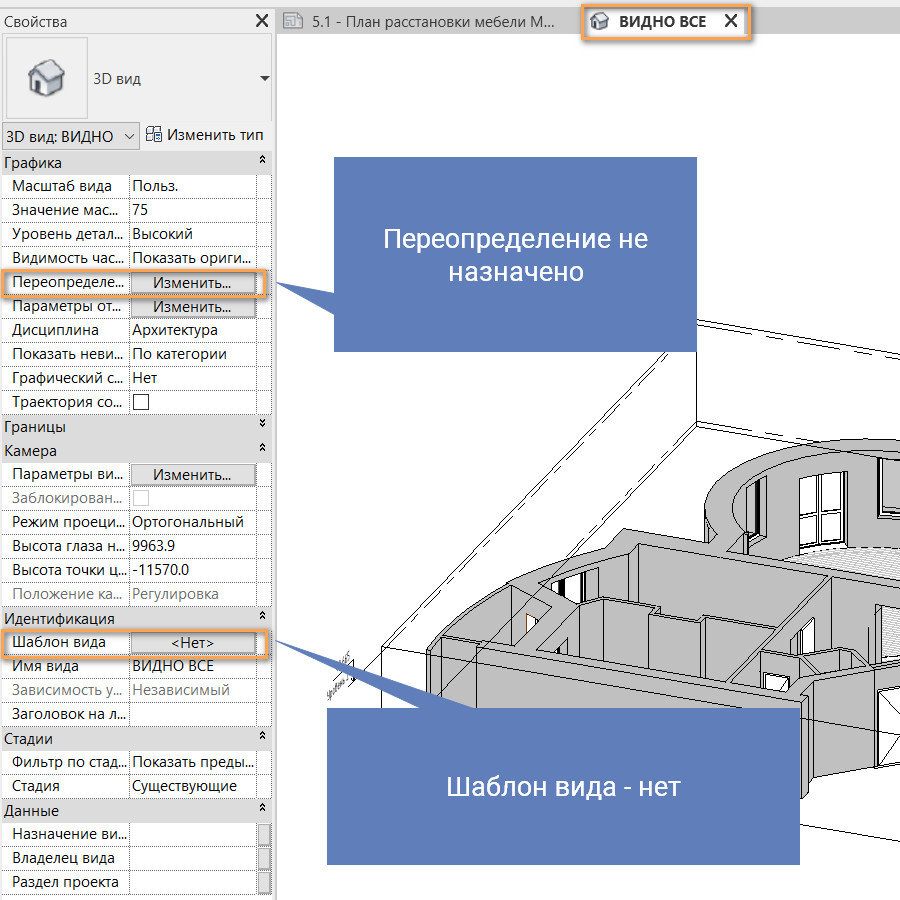Viewport: 900px width, 900px height.
Task: Click the Шаблон вида <Нет> button
Action: 193,643
